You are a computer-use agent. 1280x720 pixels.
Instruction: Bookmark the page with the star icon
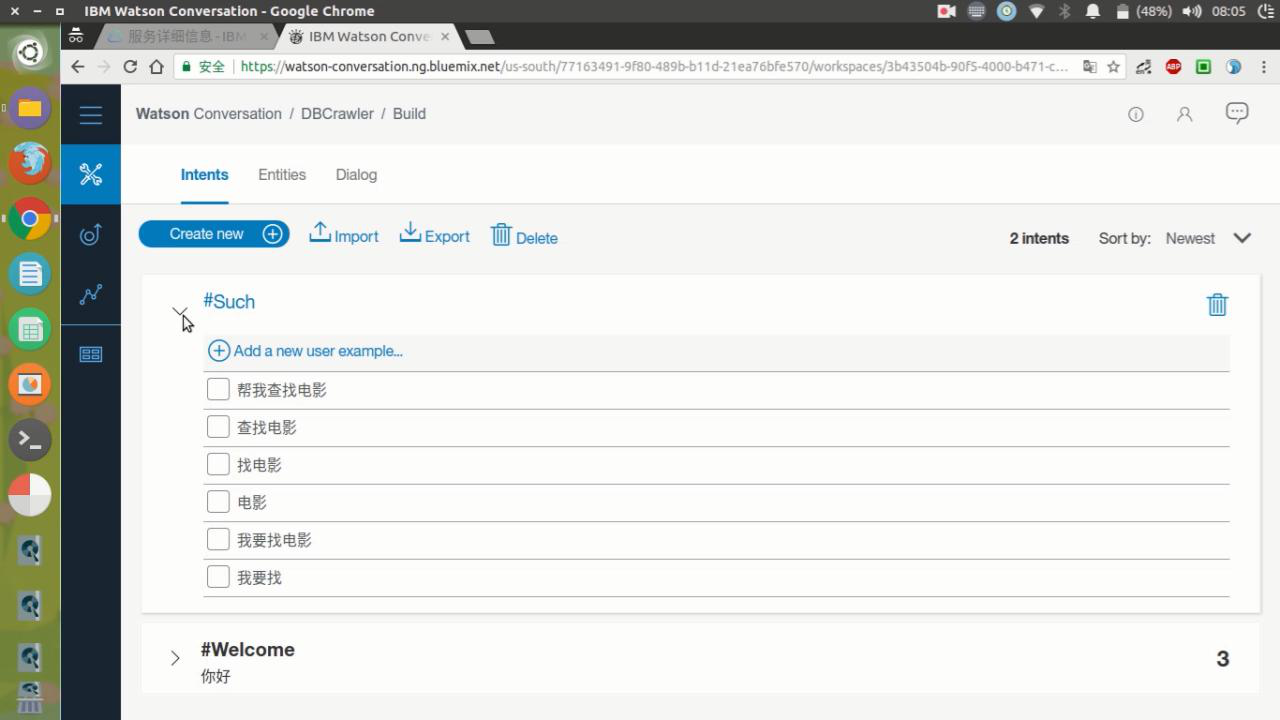[1113, 67]
